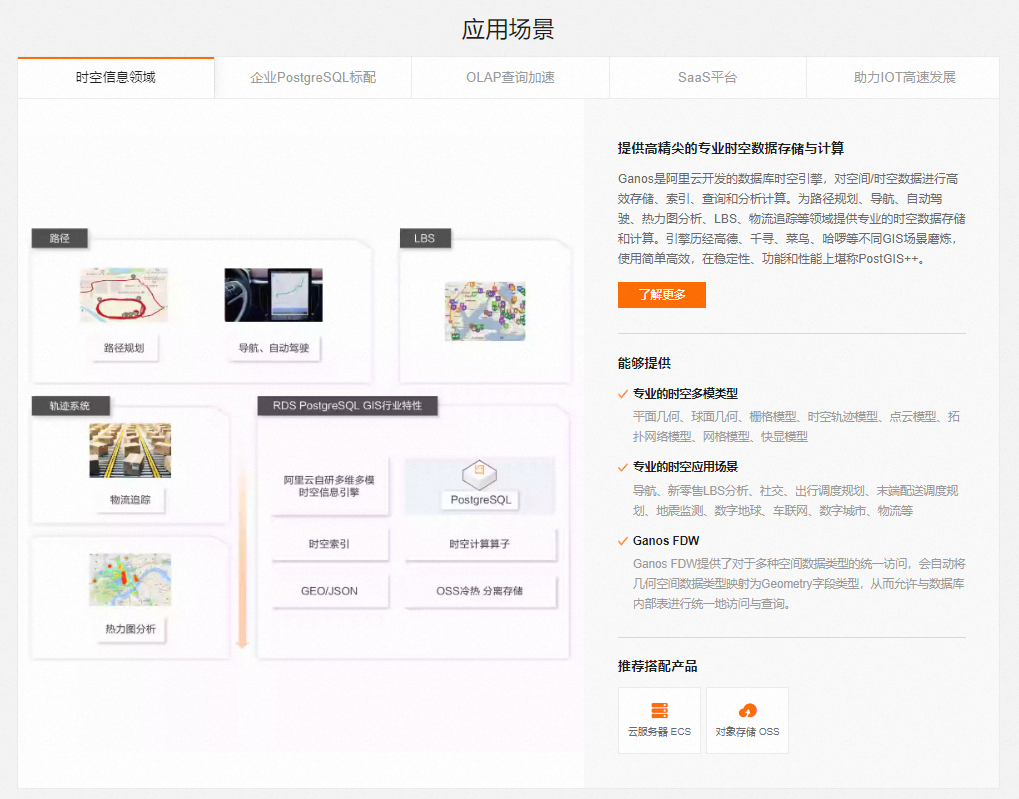Click the 应用场景 page heading

508,30
